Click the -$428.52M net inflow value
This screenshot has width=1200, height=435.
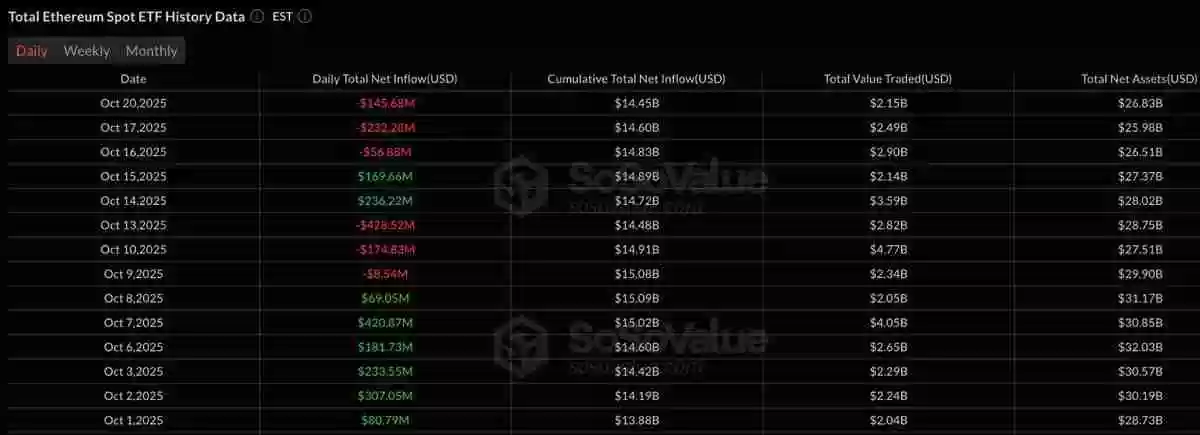pos(385,225)
